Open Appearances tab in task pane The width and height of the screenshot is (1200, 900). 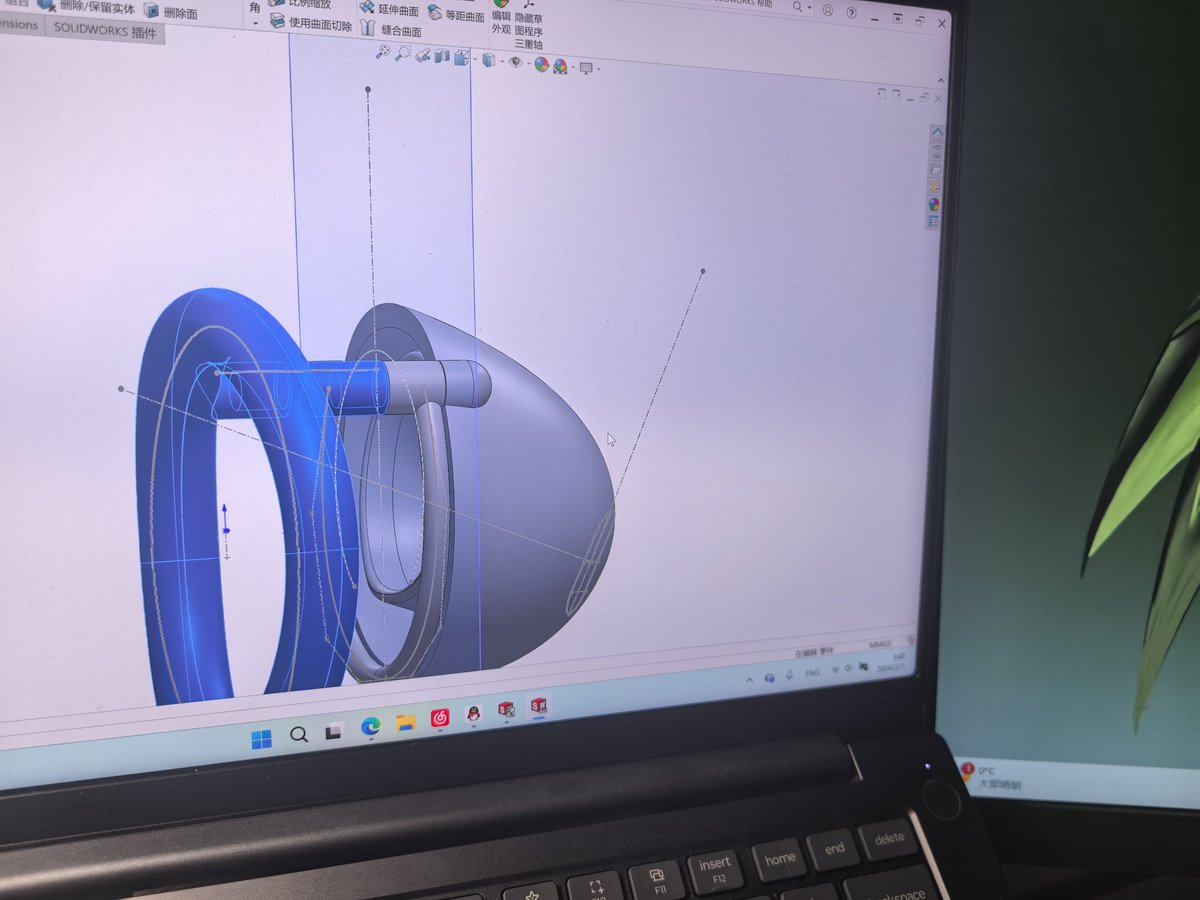(934, 204)
